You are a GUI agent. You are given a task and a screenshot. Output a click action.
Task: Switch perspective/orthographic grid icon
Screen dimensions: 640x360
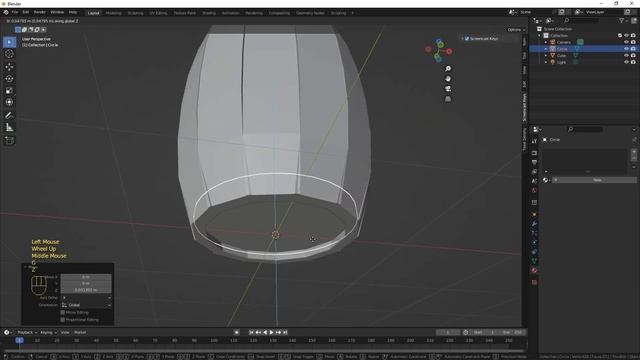click(x=448, y=99)
